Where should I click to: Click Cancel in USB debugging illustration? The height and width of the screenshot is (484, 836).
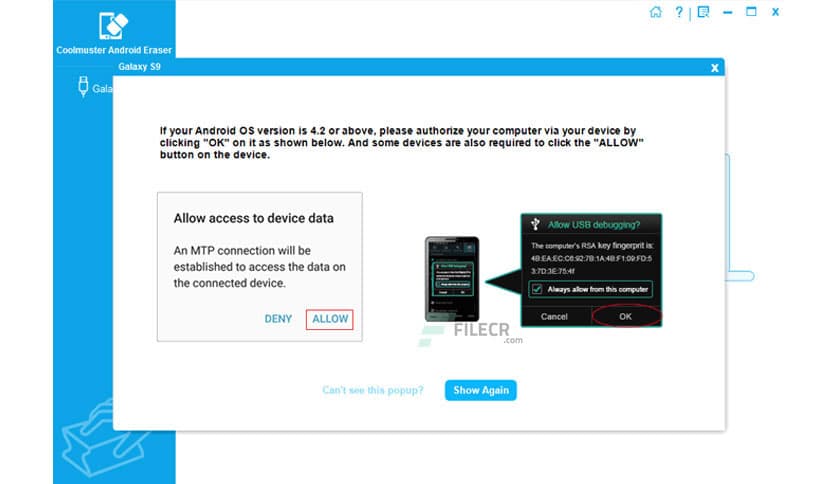[x=554, y=317]
